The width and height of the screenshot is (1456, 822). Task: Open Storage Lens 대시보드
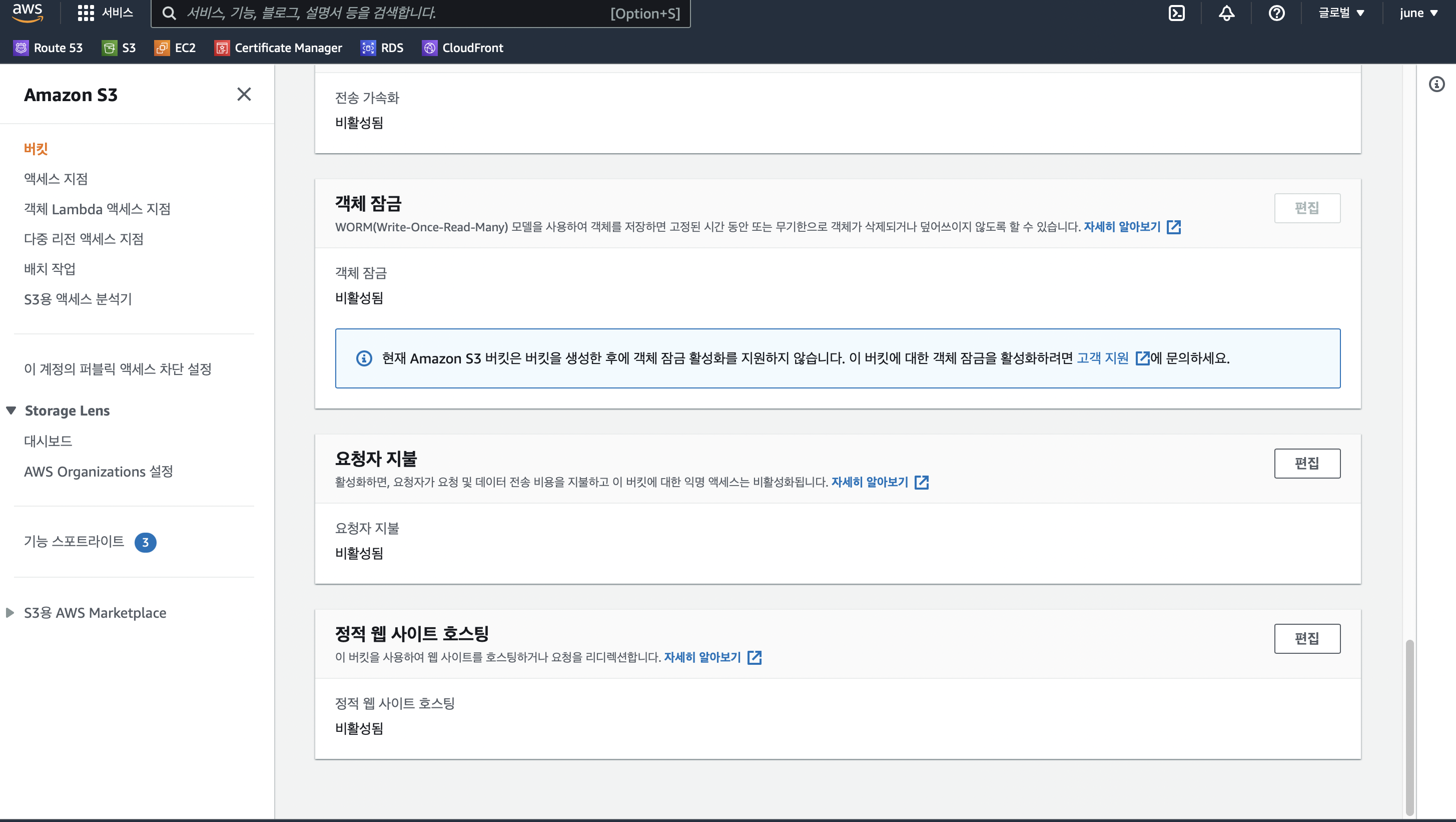click(48, 441)
